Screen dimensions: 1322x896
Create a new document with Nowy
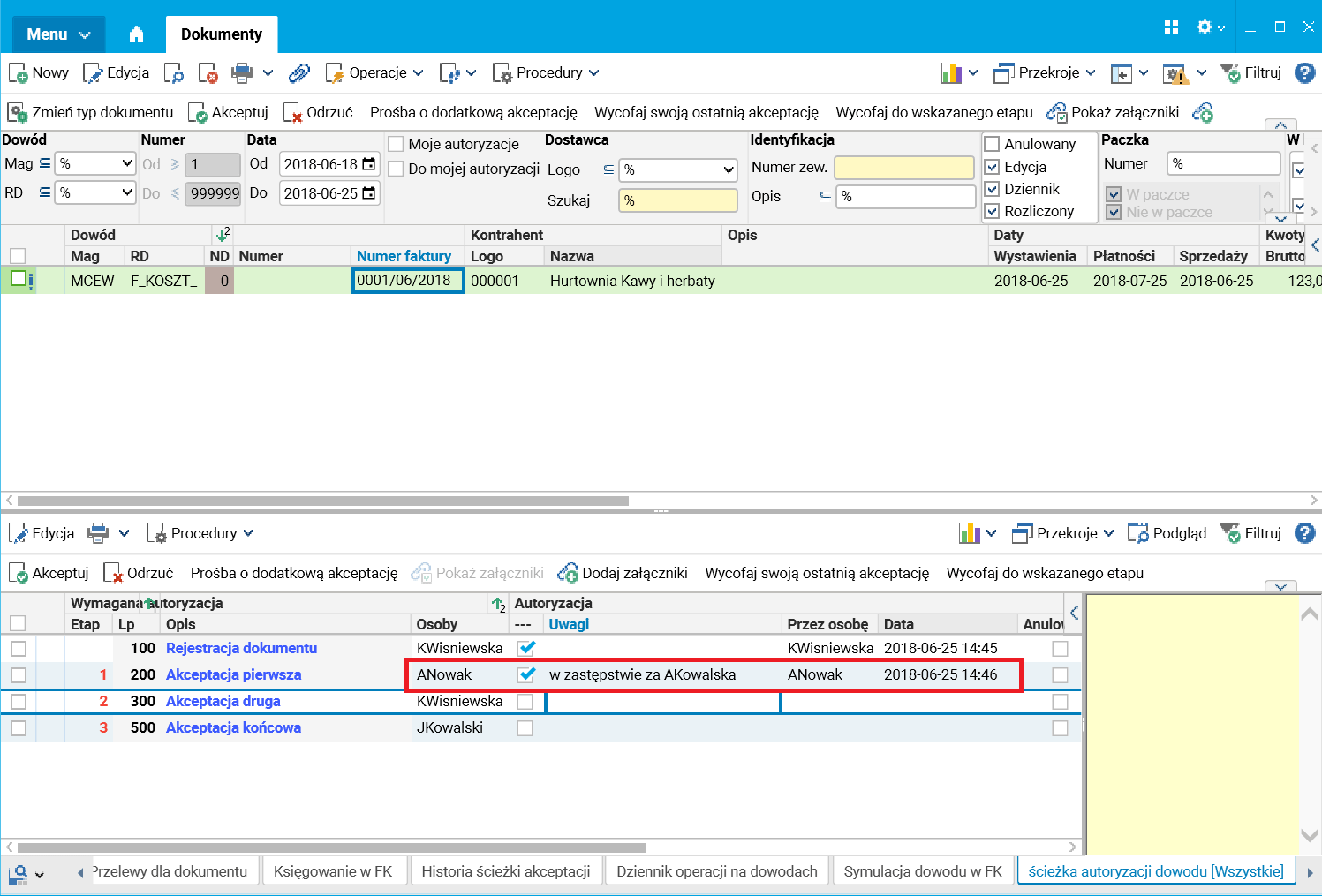coord(39,73)
